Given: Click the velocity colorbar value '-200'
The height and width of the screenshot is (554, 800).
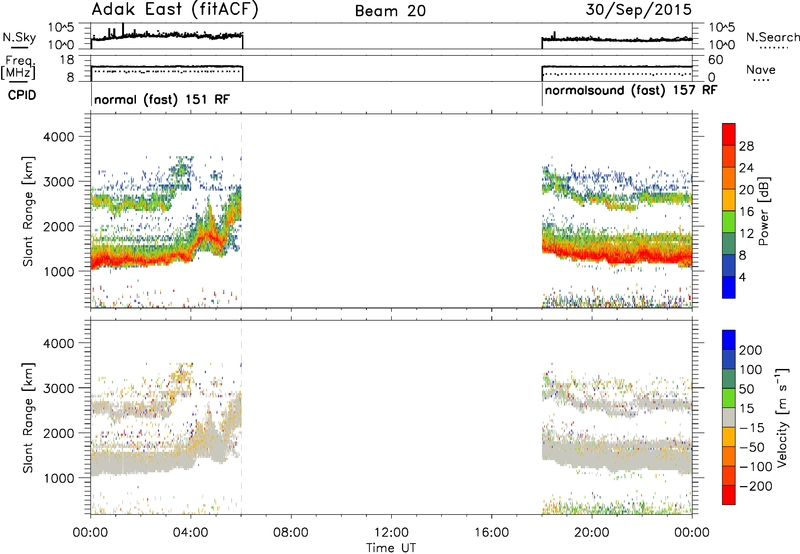Looking at the screenshot, I should (x=756, y=486).
